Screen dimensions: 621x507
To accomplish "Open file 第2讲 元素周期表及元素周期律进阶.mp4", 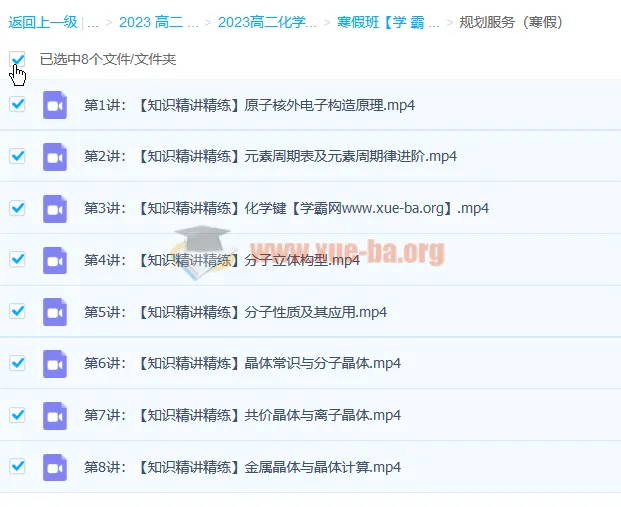I will [270, 157].
